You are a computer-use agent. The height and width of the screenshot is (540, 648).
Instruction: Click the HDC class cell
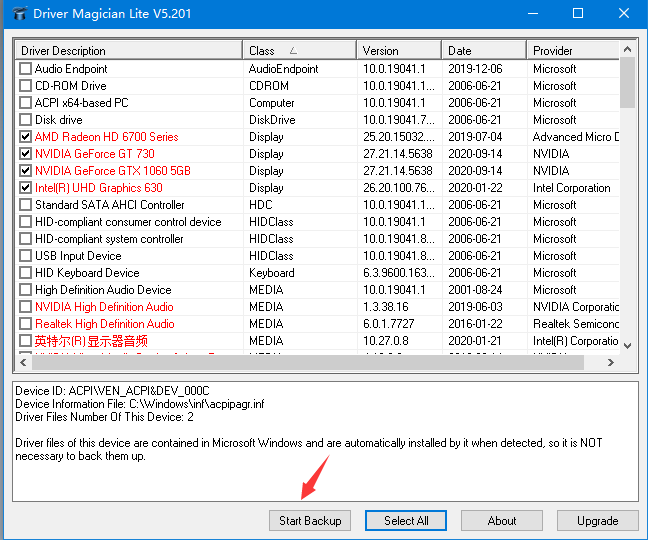pos(260,205)
